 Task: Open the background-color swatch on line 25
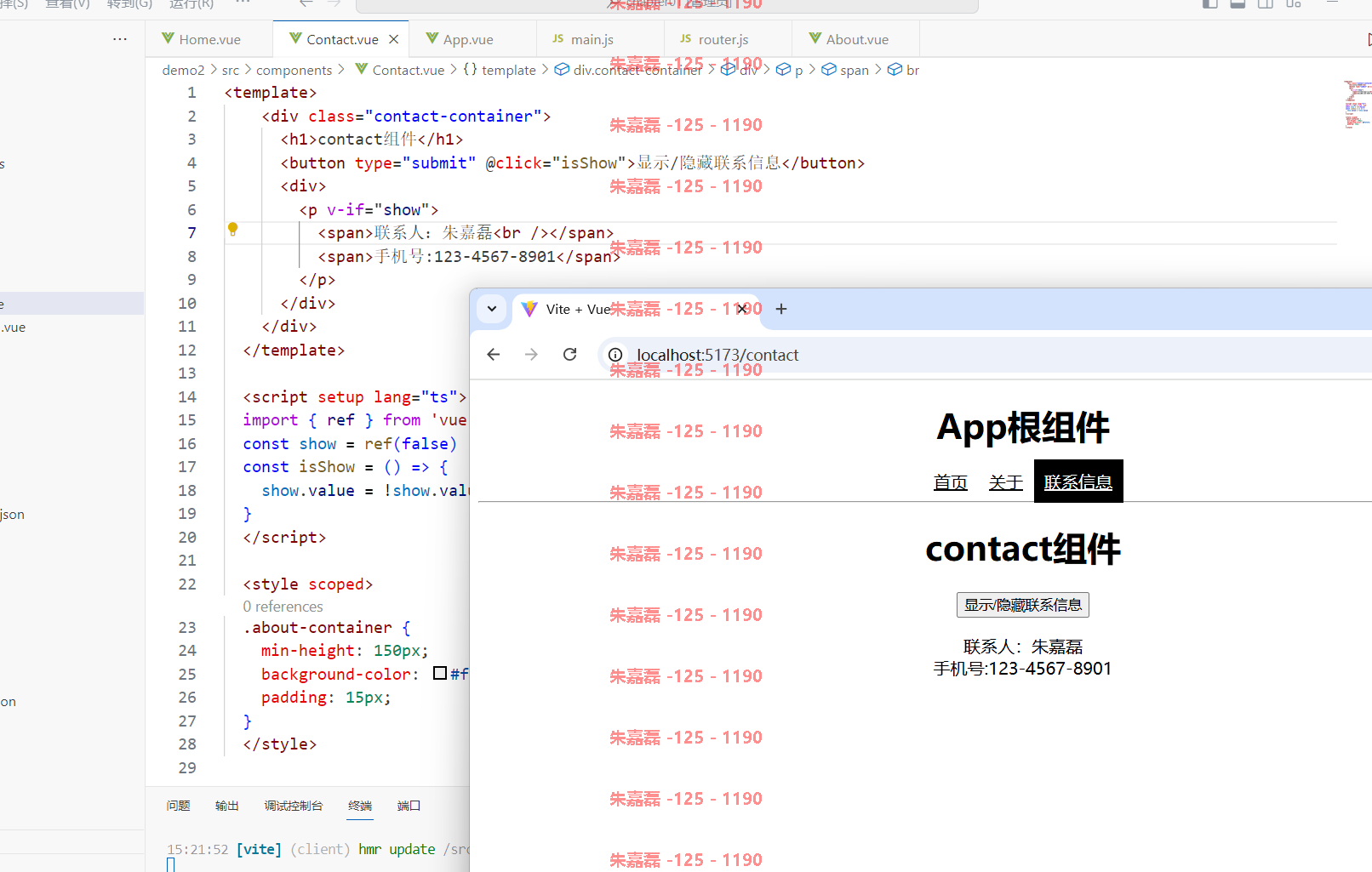click(x=440, y=673)
